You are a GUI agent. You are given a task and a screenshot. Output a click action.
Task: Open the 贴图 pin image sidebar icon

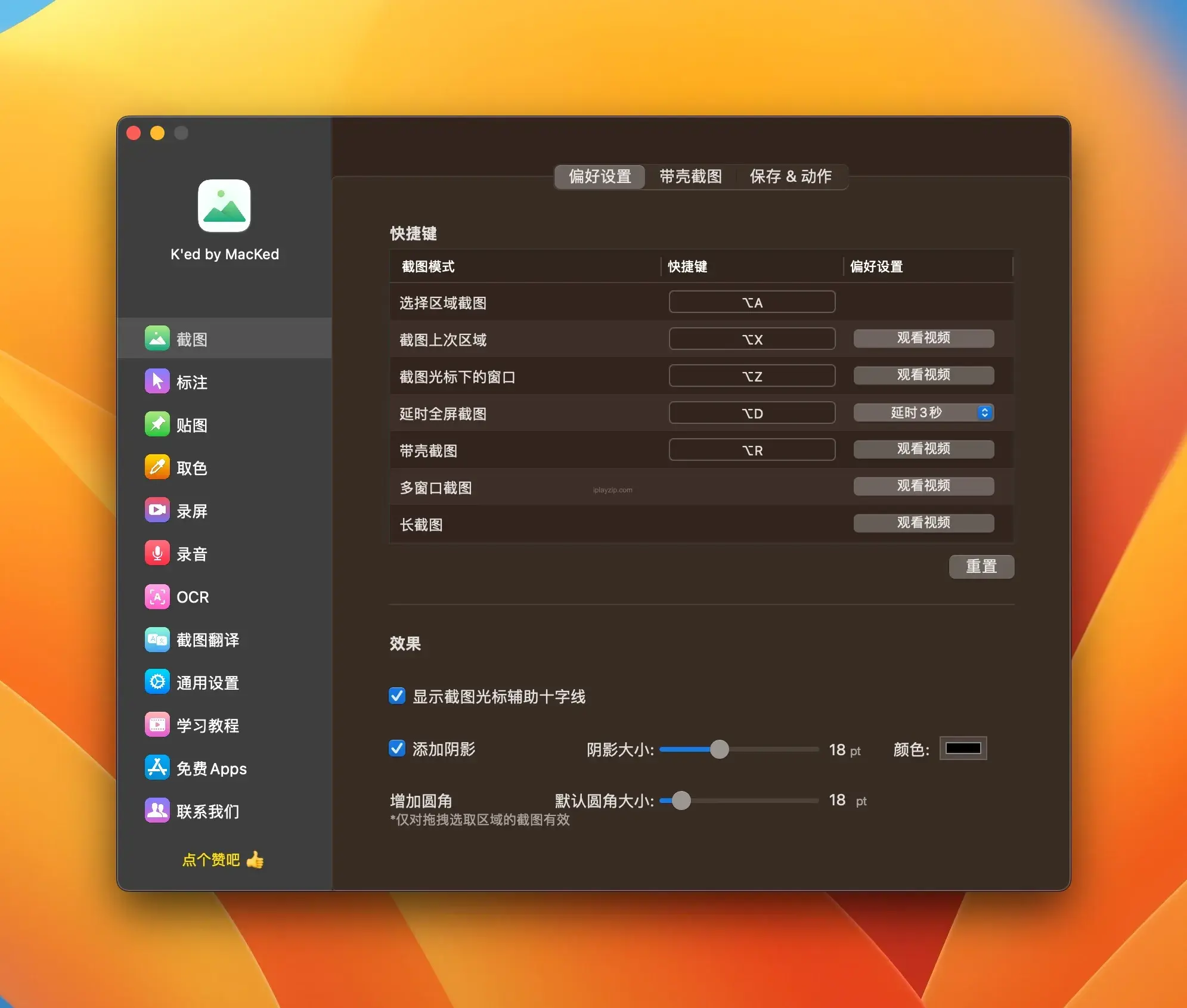(157, 424)
